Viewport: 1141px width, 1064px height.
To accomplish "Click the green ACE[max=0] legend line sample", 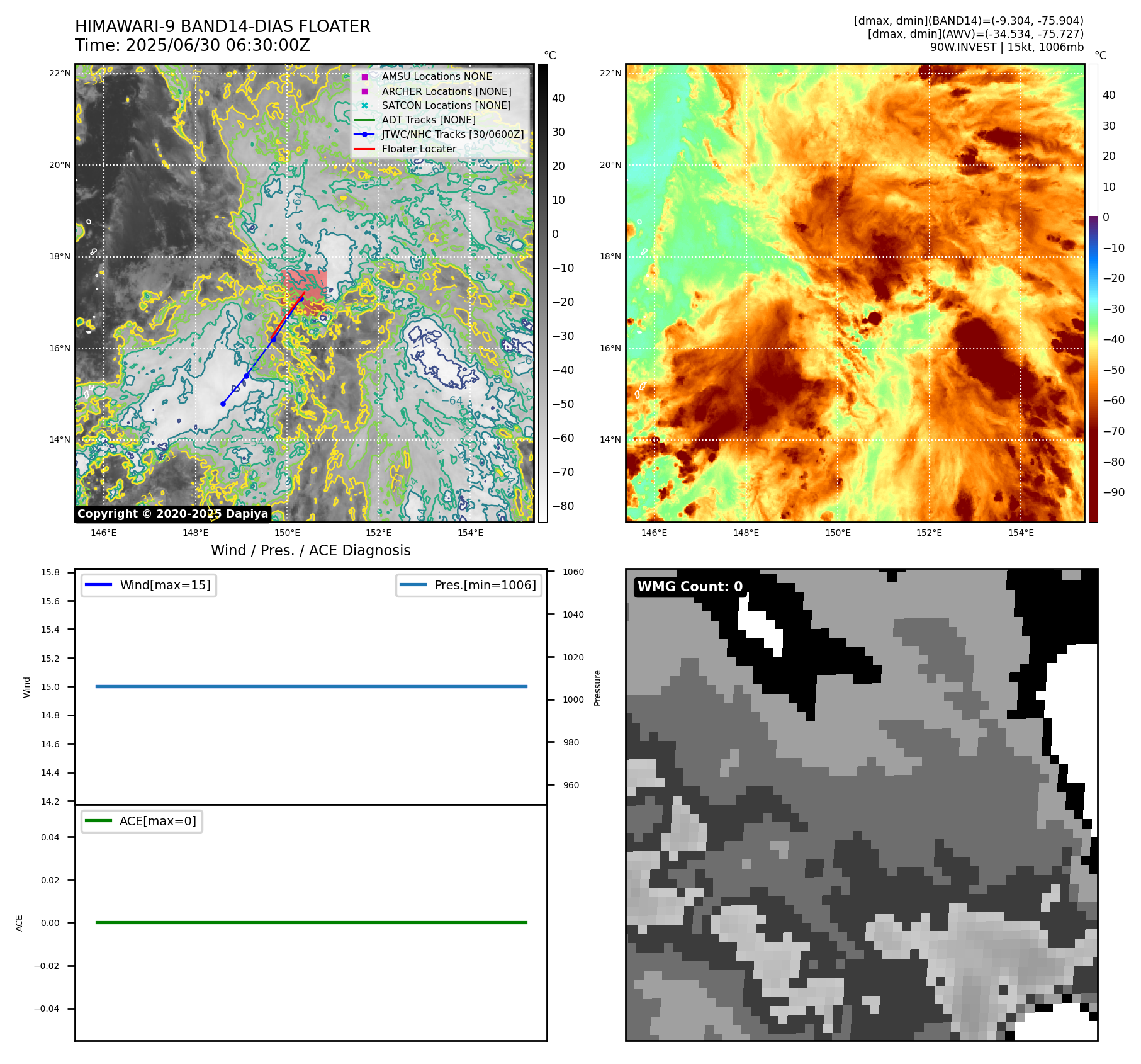I will click(x=98, y=821).
